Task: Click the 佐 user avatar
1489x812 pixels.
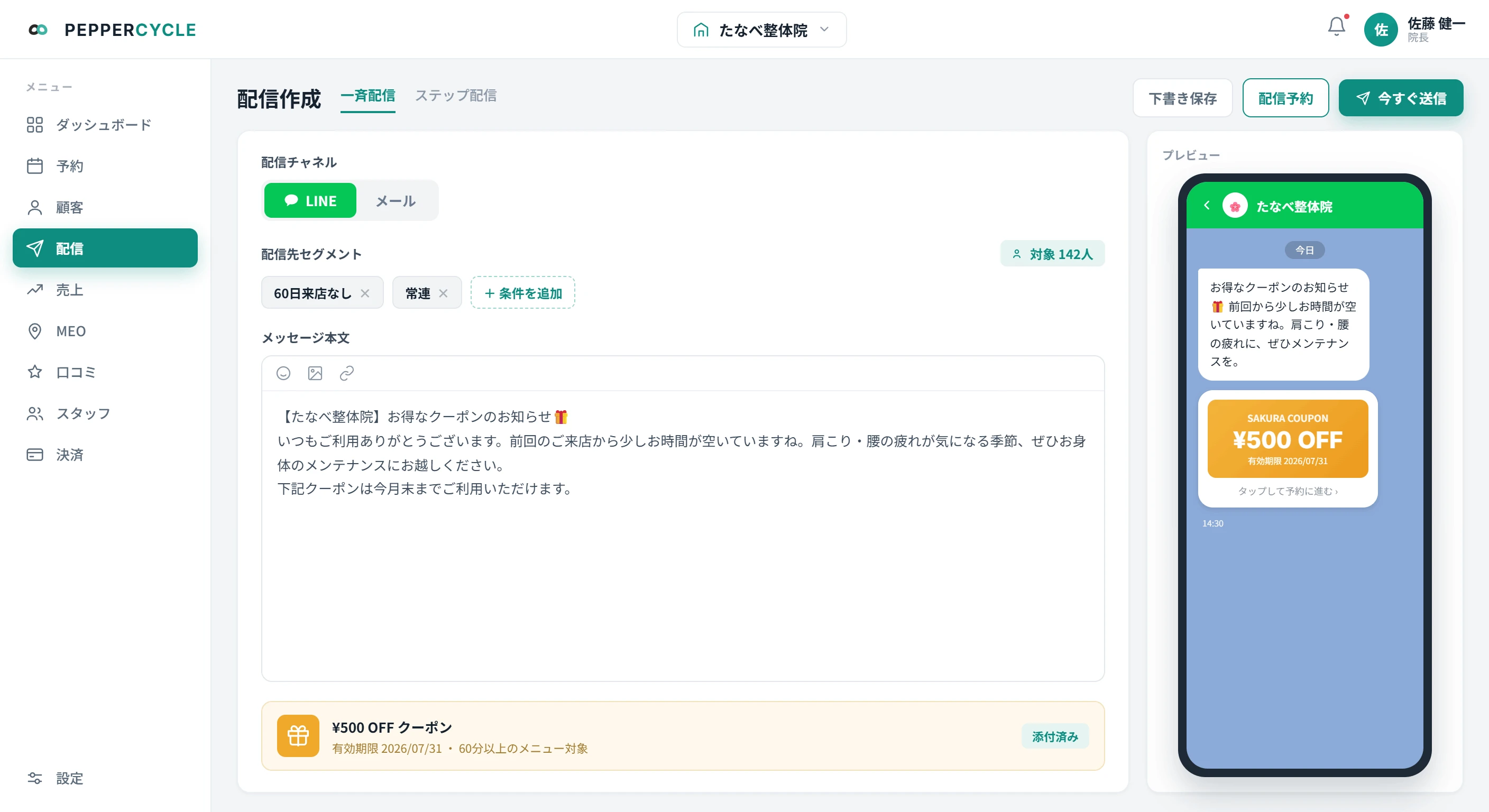Action: (1381, 30)
